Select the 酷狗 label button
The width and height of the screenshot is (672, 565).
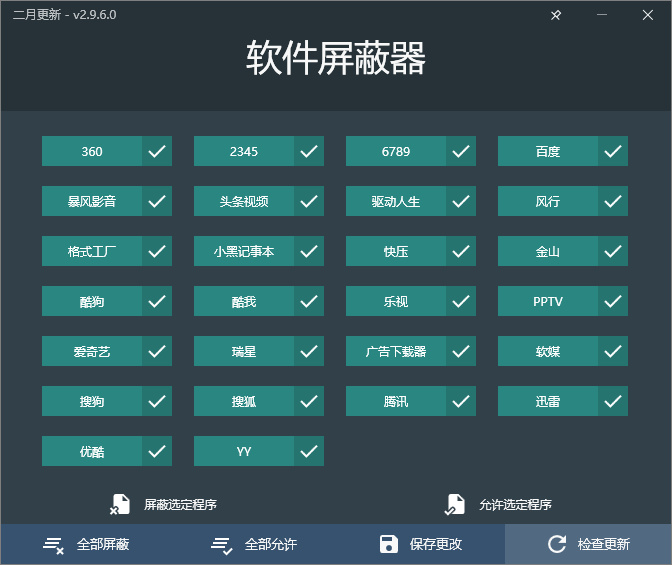tap(92, 301)
